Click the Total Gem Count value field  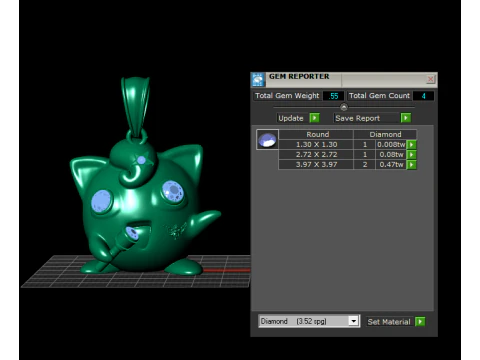[423, 96]
